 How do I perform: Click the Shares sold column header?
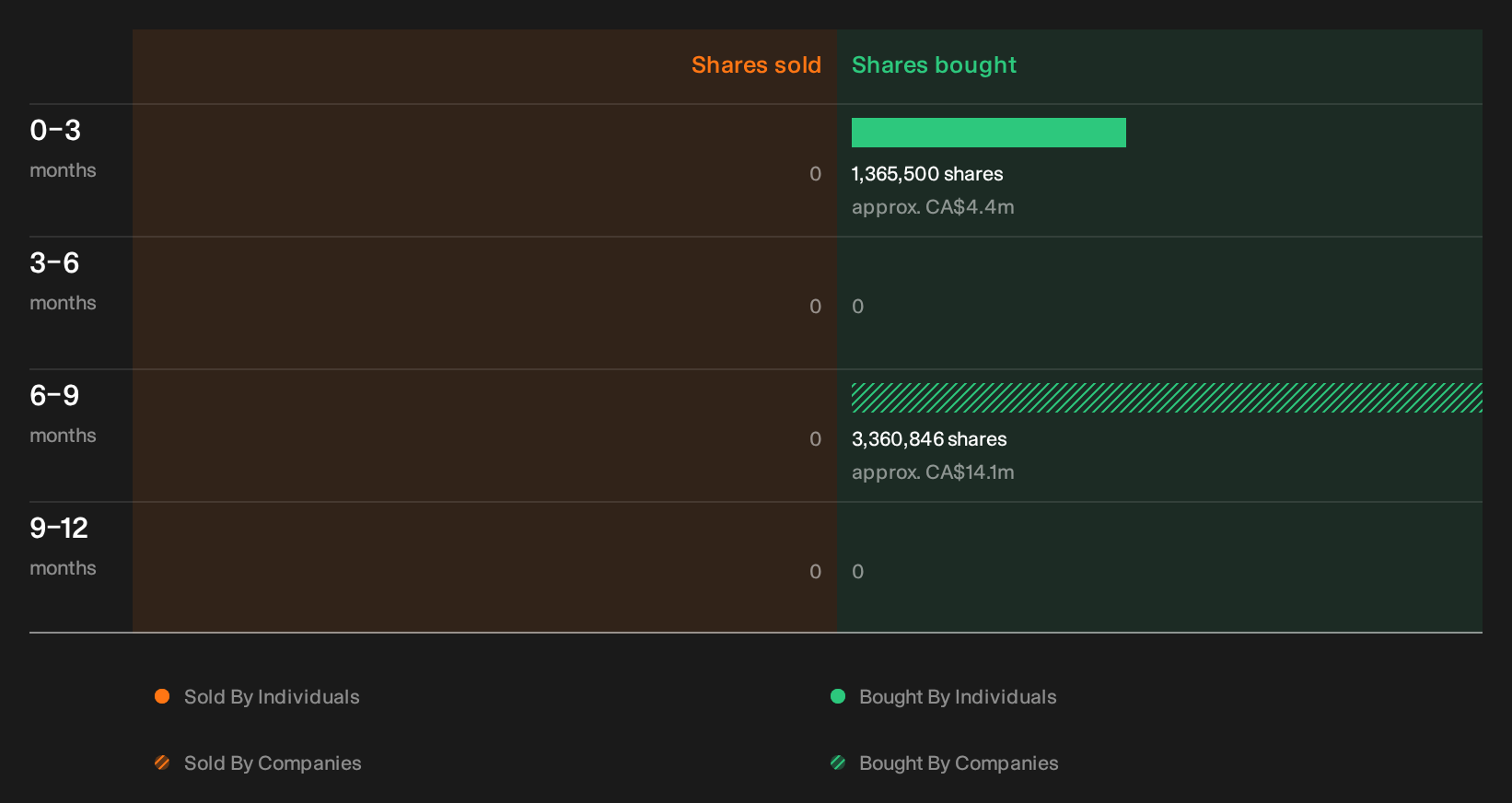coord(756,65)
